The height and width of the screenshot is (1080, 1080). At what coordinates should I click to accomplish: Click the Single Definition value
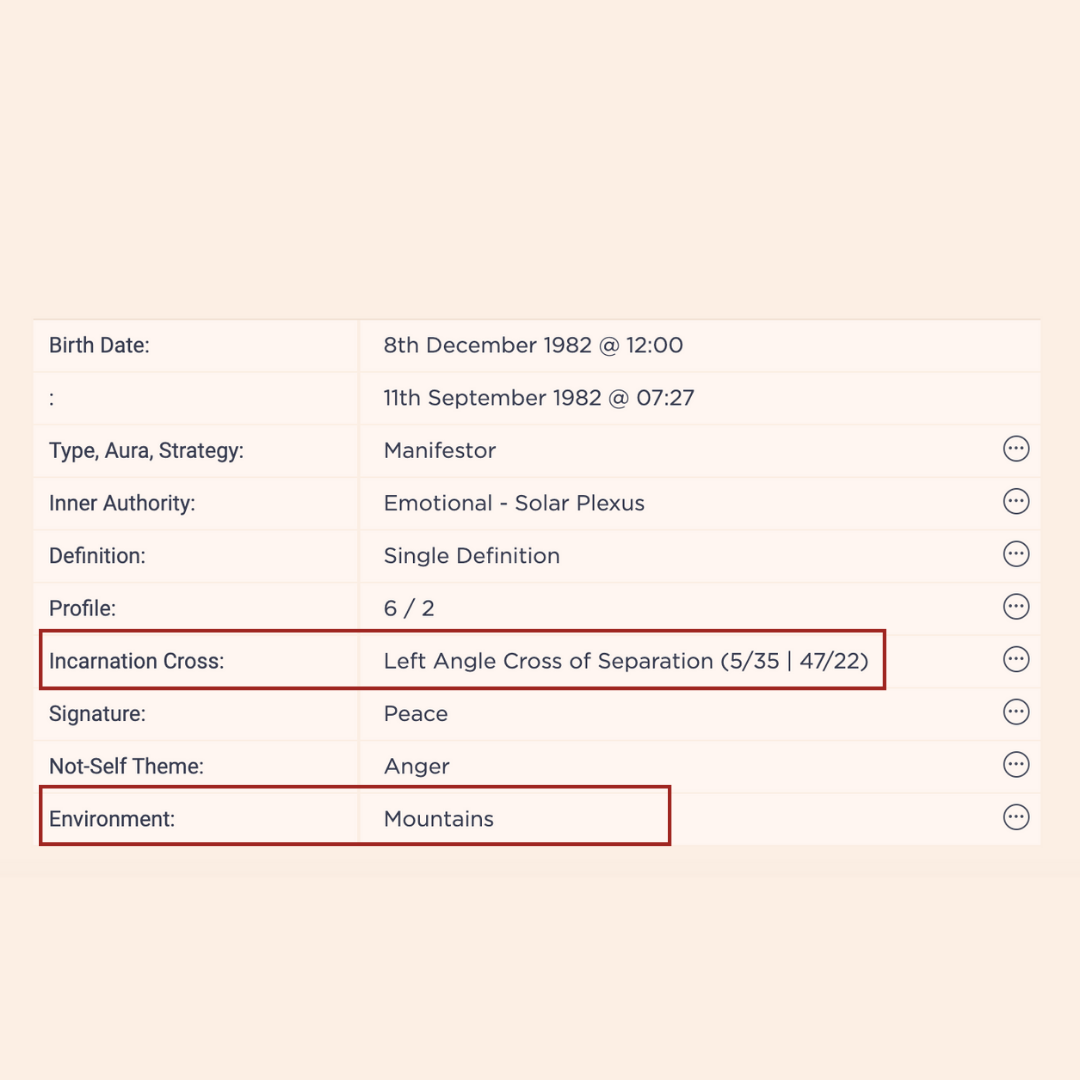(x=472, y=556)
